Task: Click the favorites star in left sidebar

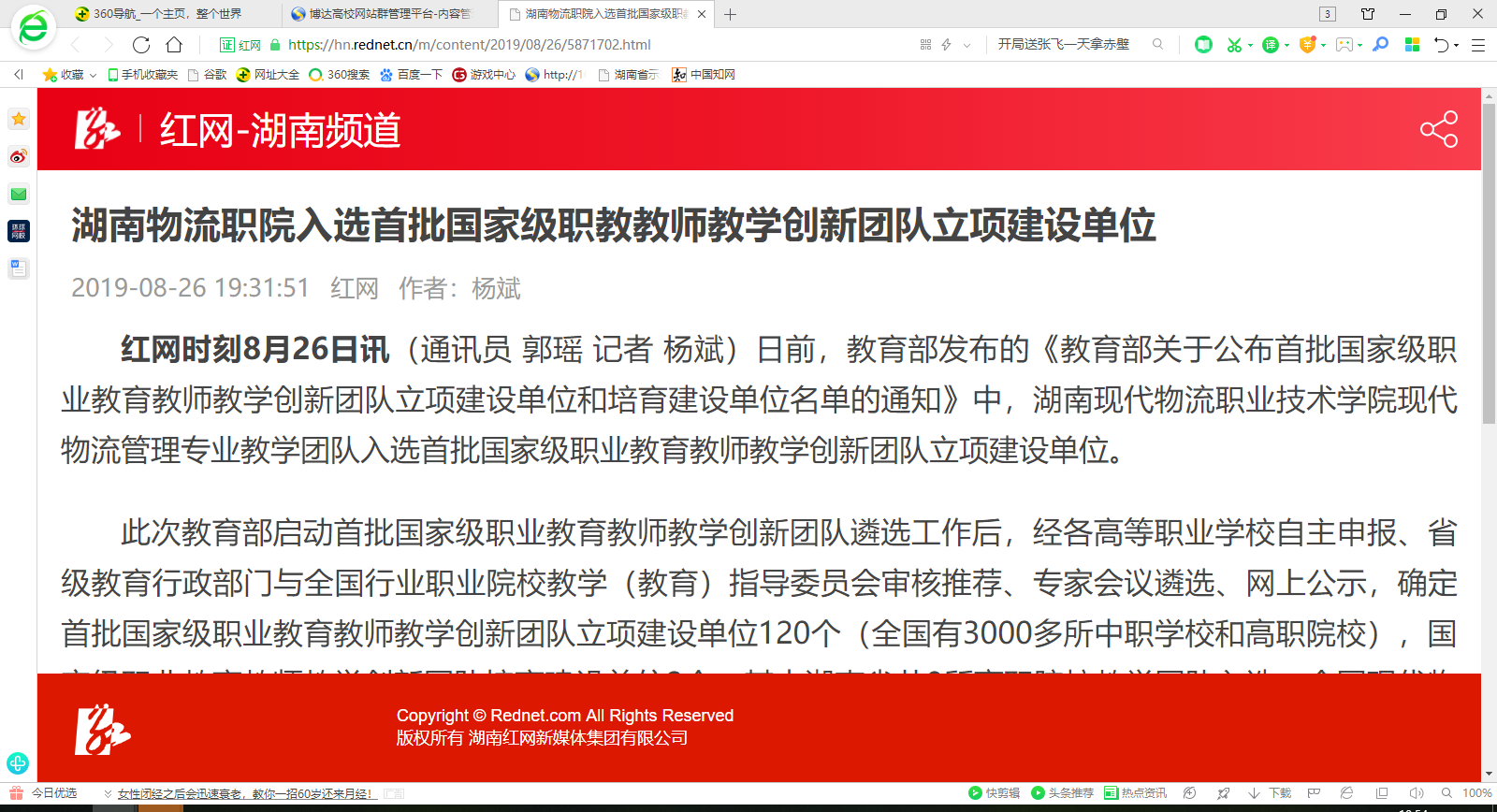Action: [x=19, y=119]
